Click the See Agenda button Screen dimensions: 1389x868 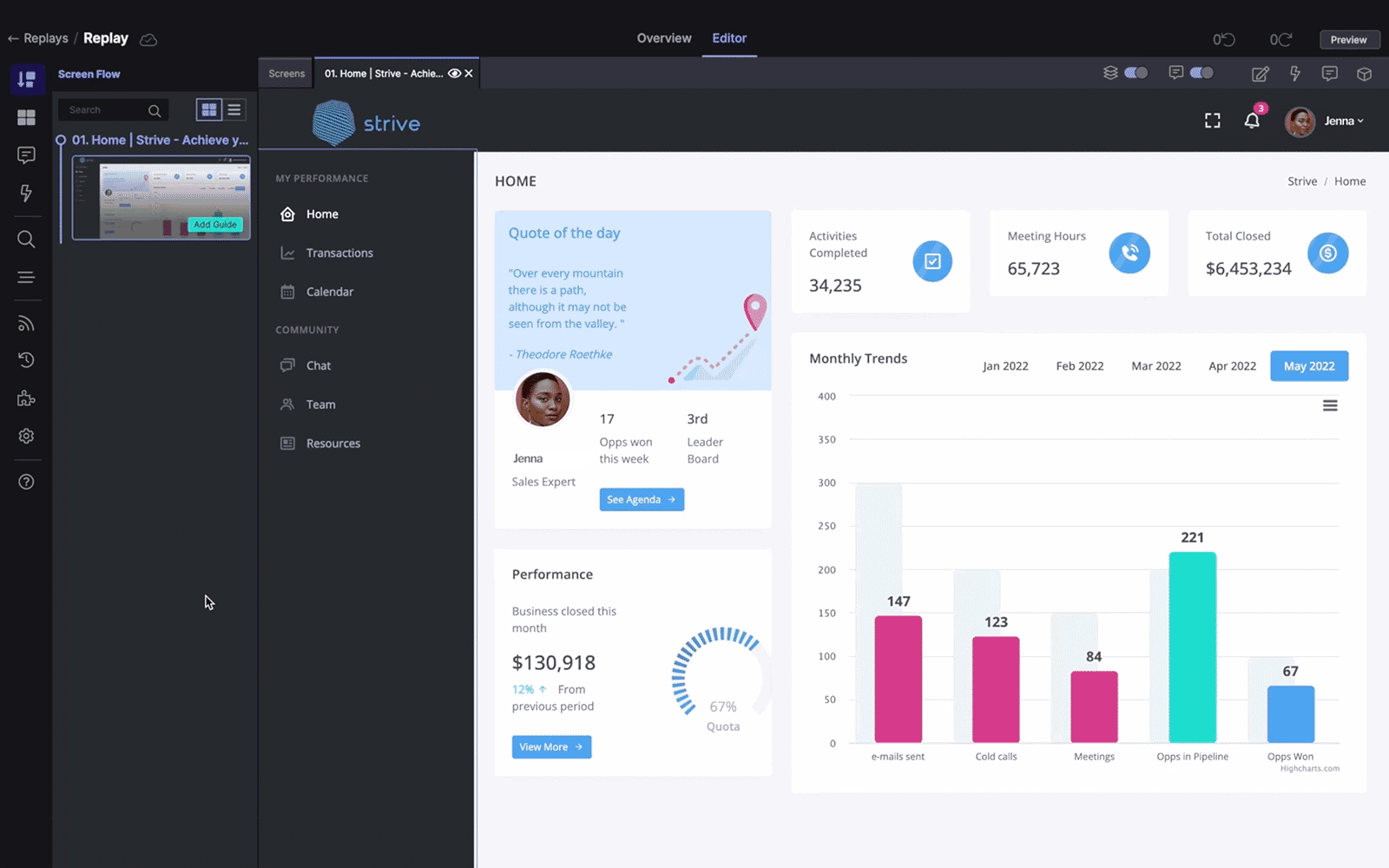642,500
